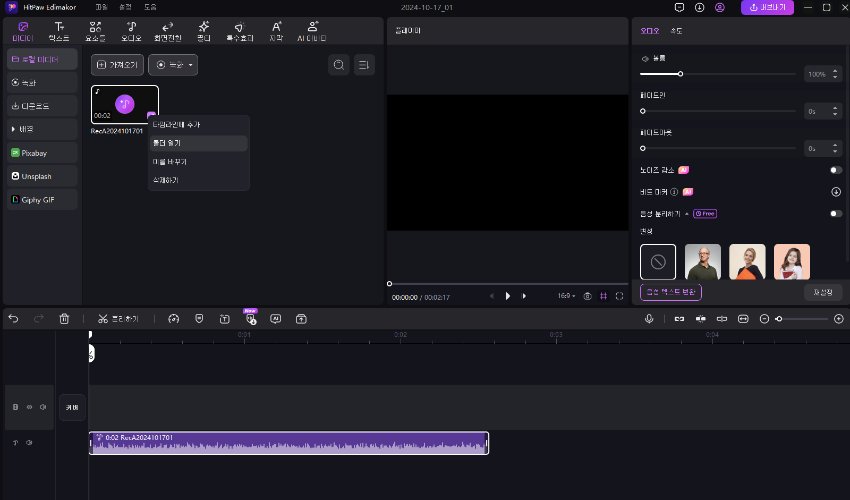The width and height of the screenshot is (850, 500).
Task: Click the search icon in the media panel
Action: point(339,65)
